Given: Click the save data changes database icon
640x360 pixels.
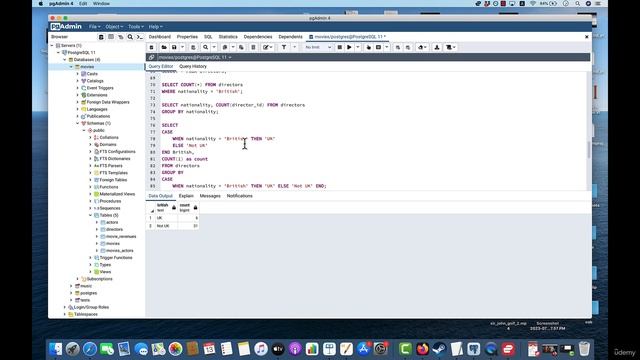Looking at the screenshot, I should coord(193,47).
